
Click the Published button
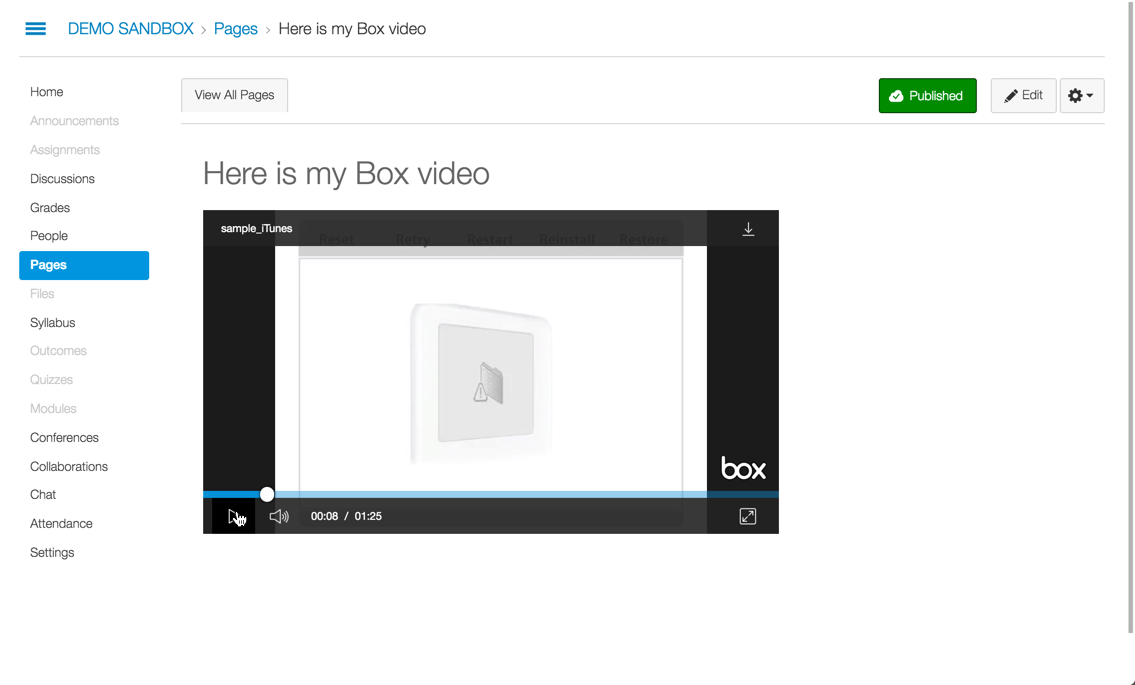pyautogui.click(x=927, y=96)
